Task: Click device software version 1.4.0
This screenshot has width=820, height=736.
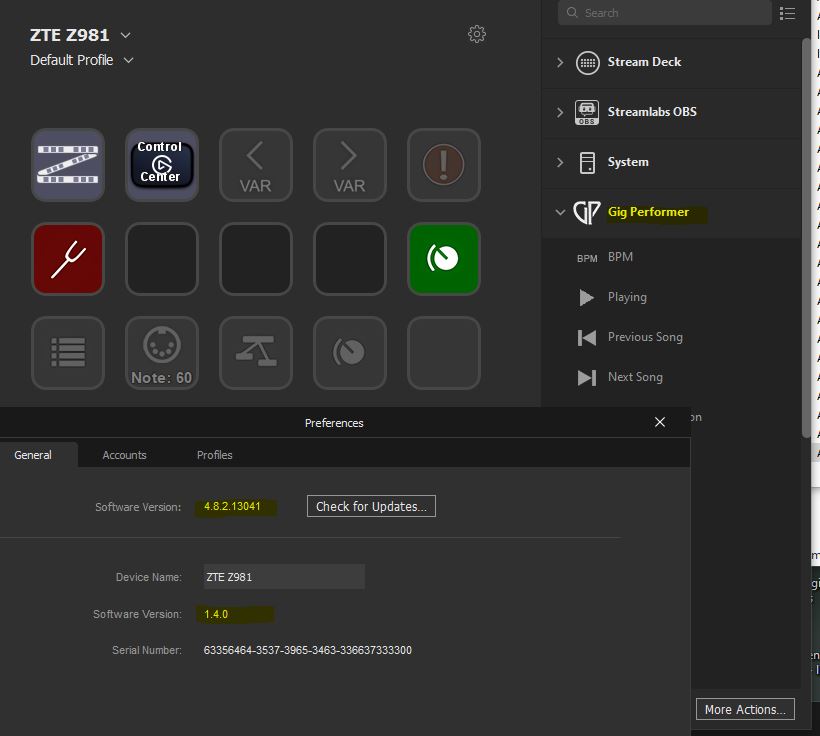Action: [216, 614]
